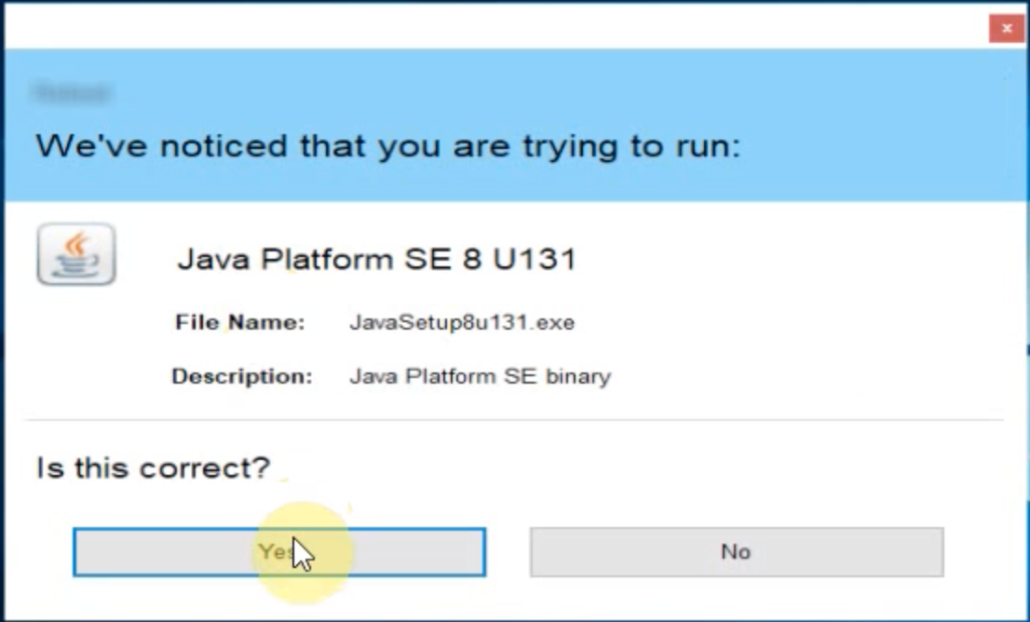1030x622 pixels.
Task: Click the Java Platform SE 8 U131 title
Action: pos(377,259)
